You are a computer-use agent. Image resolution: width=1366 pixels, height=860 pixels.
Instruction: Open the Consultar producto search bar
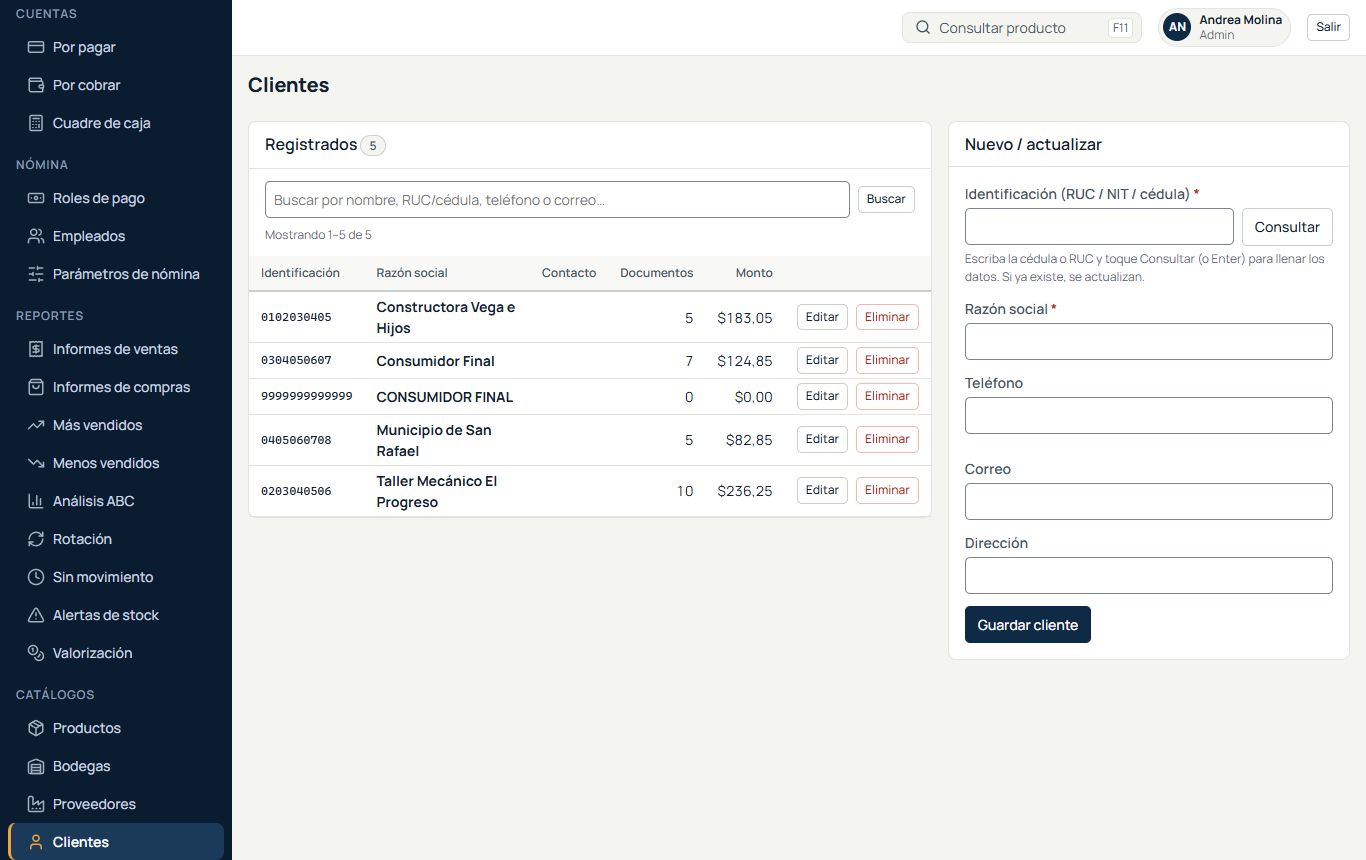[1022, 28]
